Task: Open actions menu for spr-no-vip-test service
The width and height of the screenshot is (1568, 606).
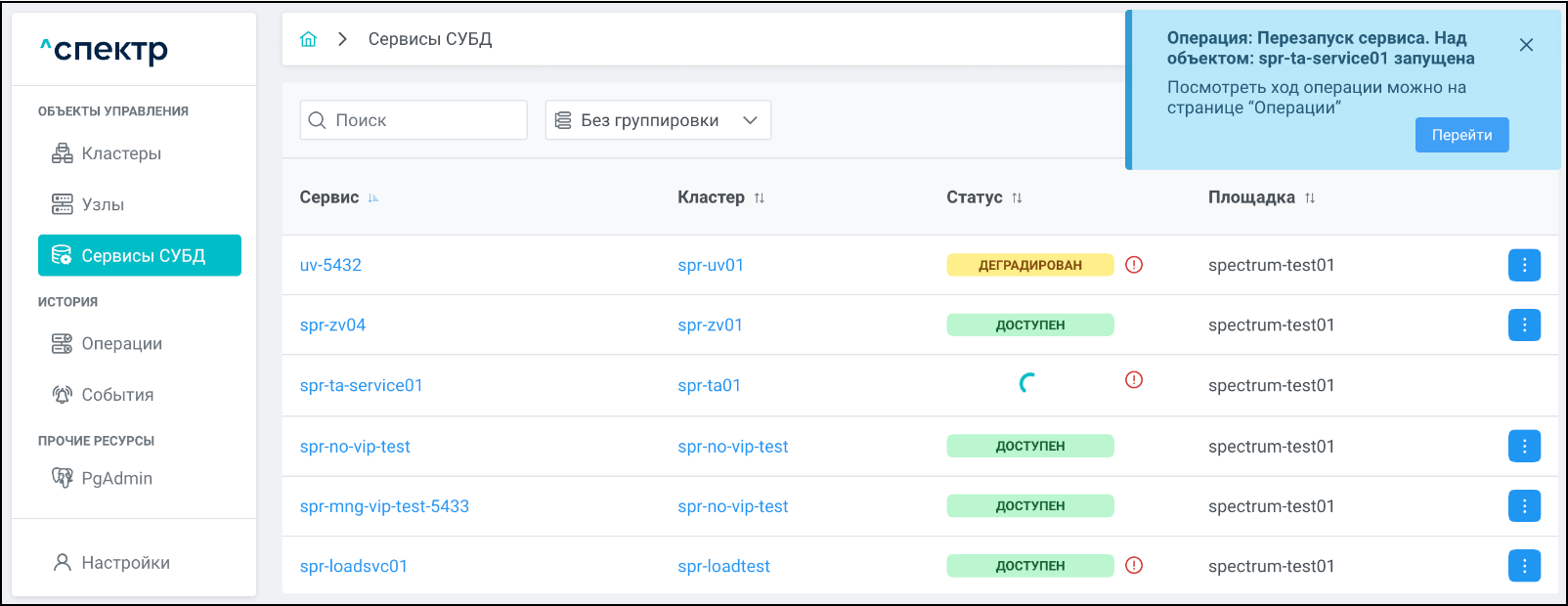Action: (x=1524, y=446)
